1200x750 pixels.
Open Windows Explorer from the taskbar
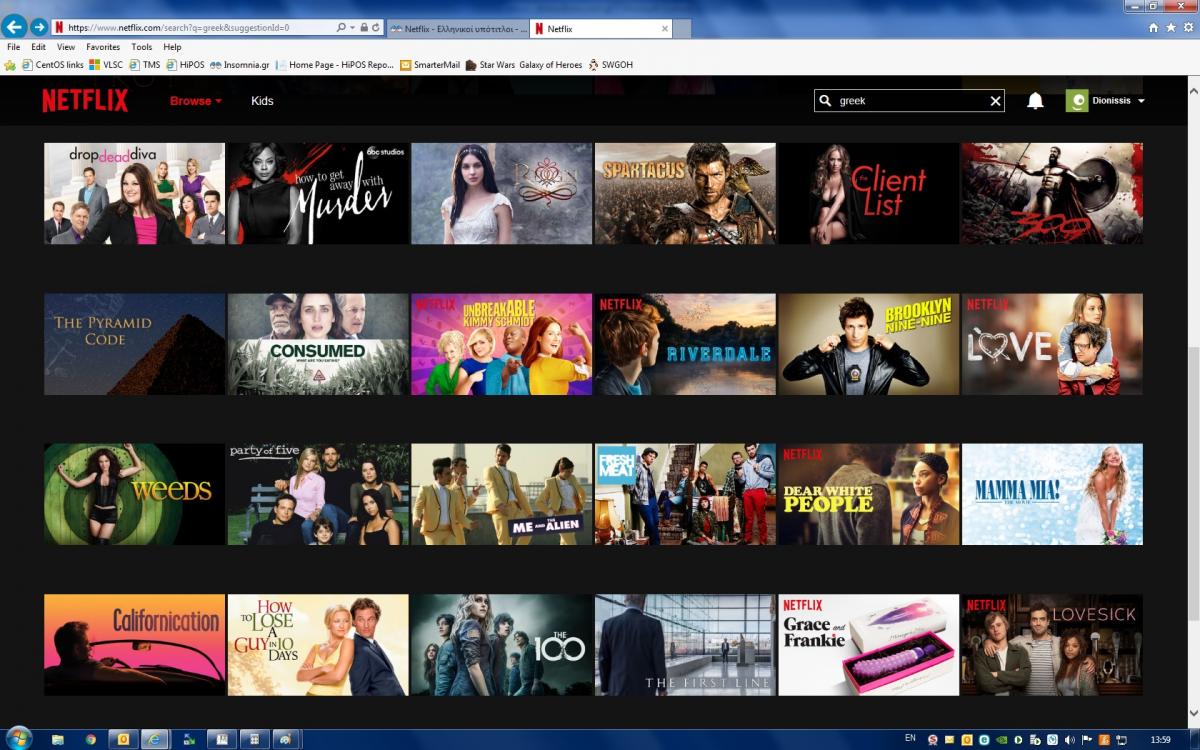pyautogui.click(x=58, y=739)
